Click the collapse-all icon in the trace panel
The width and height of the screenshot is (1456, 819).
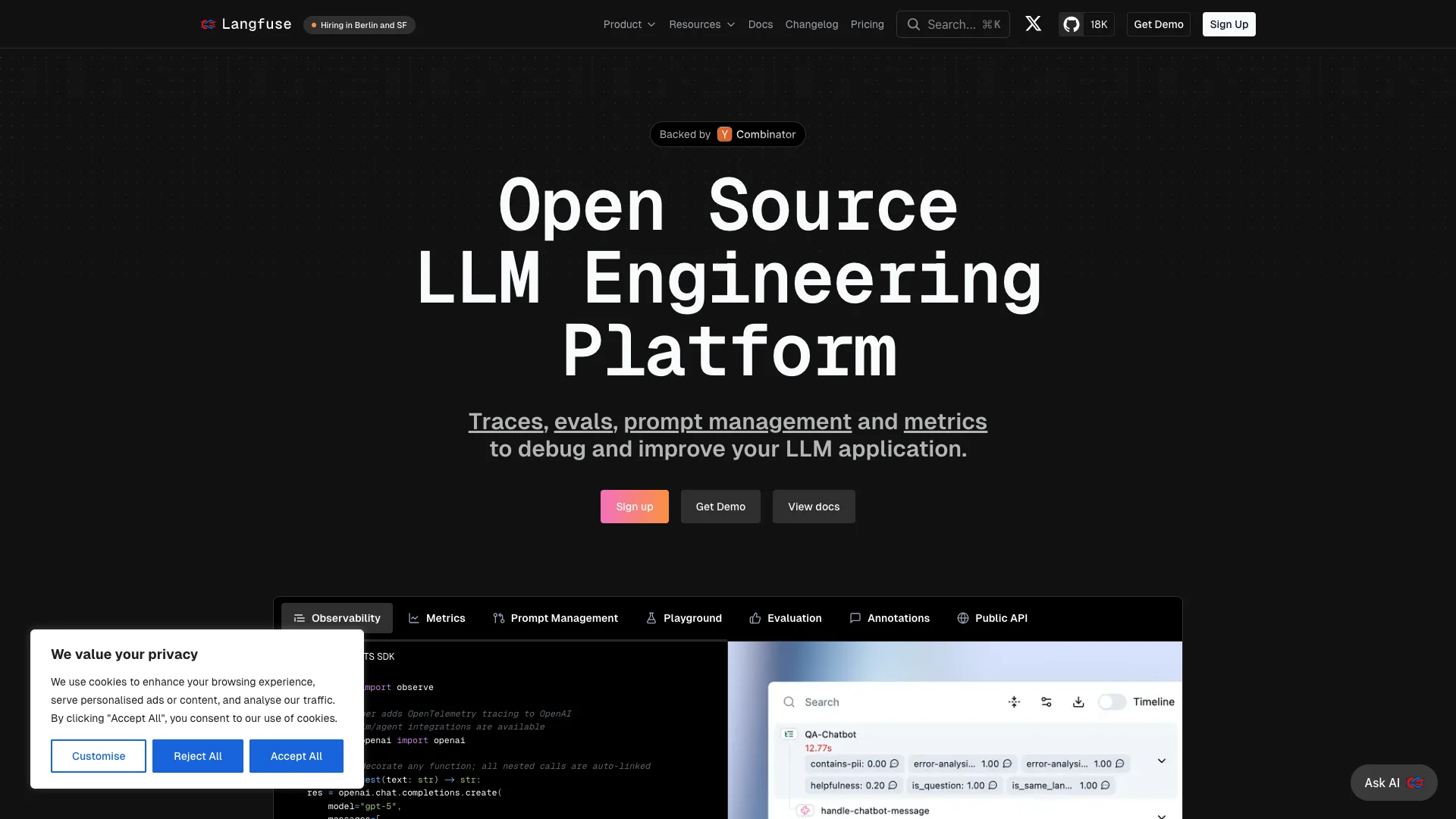coord(1014,702)
